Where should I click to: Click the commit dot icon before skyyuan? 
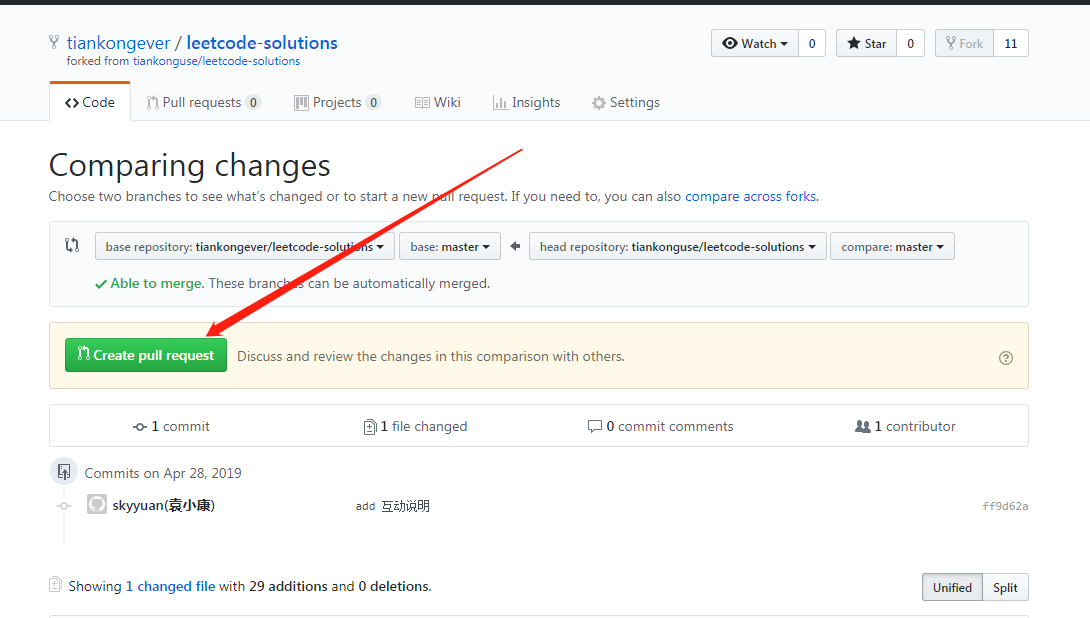[64, 506]
